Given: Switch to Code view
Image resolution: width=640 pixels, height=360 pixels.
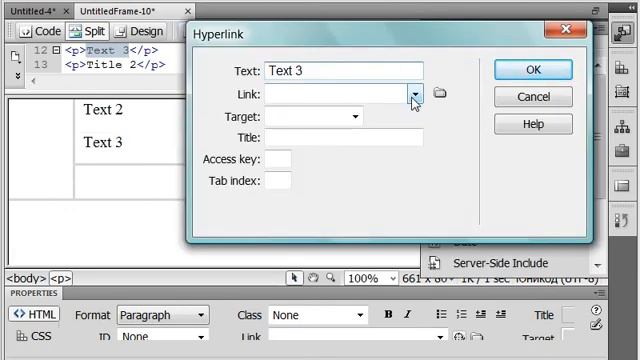Looking at the screenshot, I should click(40, 31).
